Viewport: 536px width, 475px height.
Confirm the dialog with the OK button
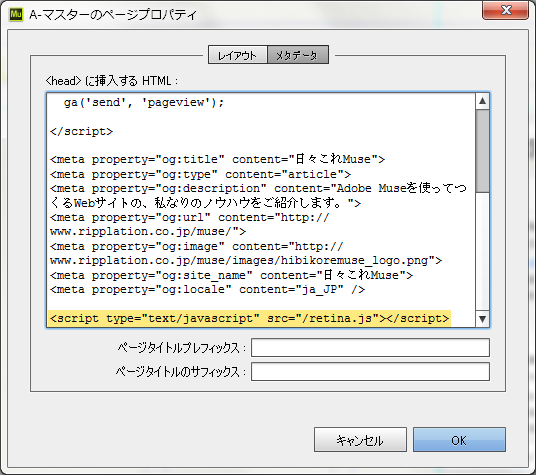pyautogui.click(x=459, y=439)
